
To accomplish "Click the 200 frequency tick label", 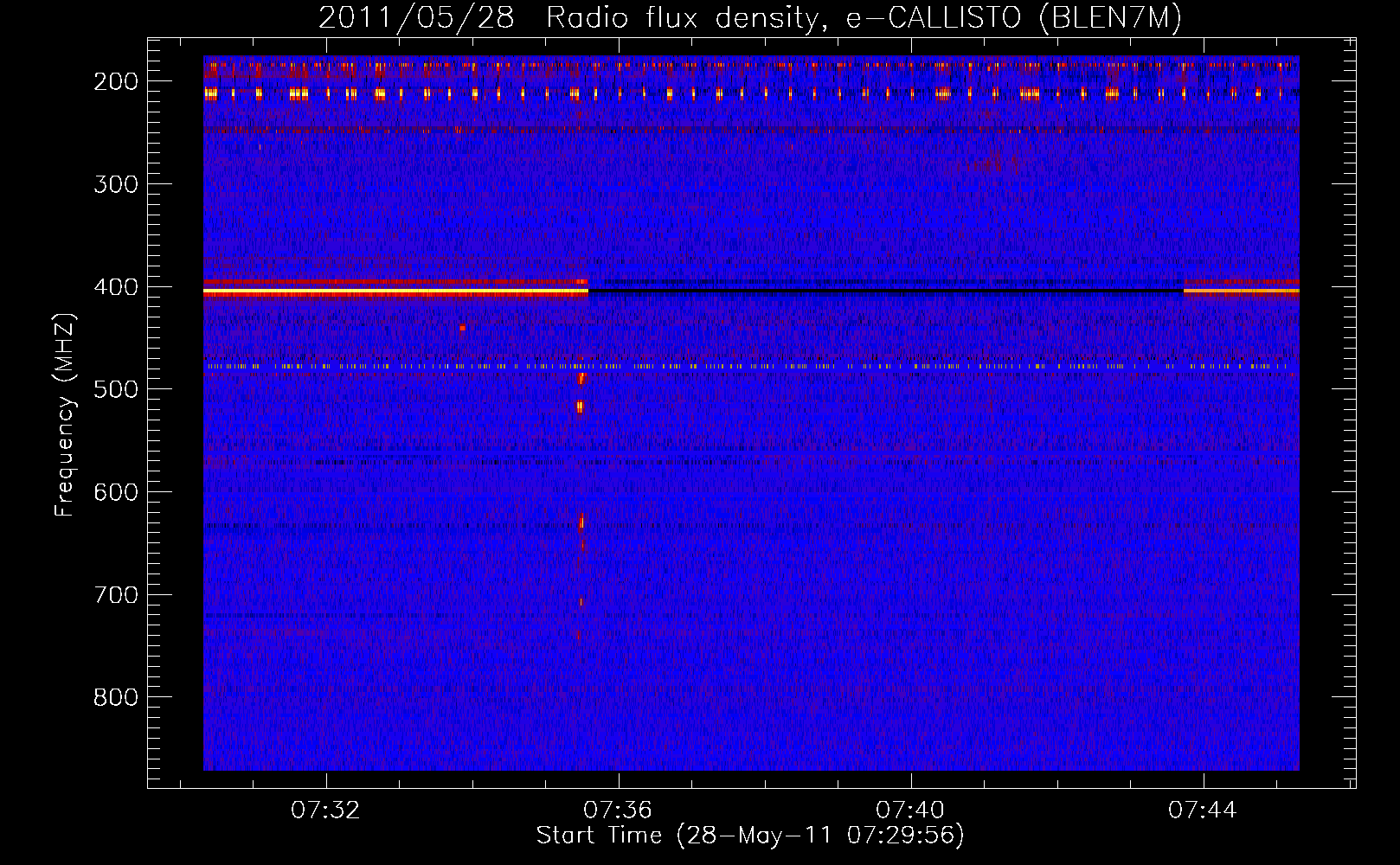I will [x=116, y=81].
